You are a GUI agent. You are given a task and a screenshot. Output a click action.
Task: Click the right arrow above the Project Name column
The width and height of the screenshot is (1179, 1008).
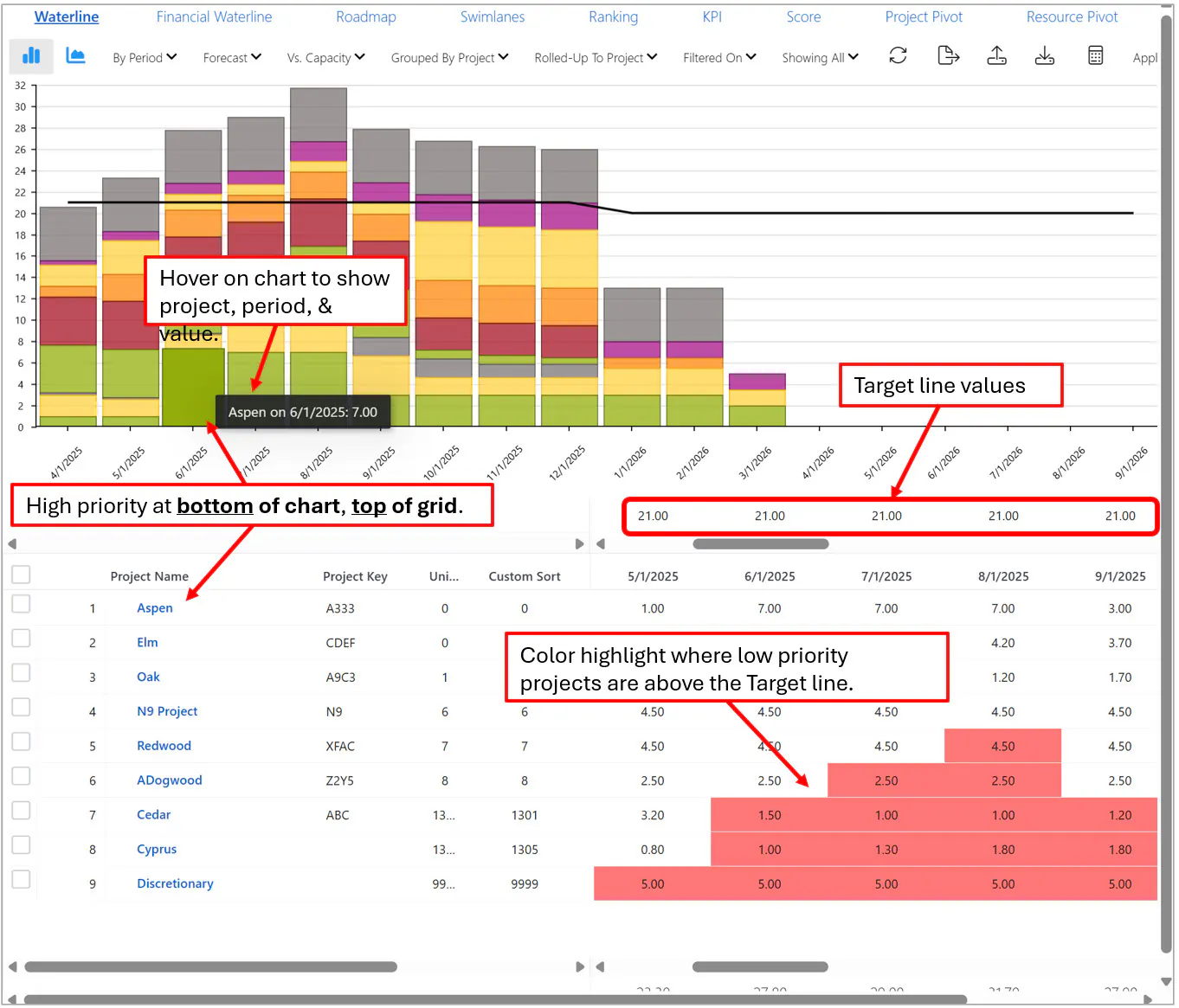[580, 543]
